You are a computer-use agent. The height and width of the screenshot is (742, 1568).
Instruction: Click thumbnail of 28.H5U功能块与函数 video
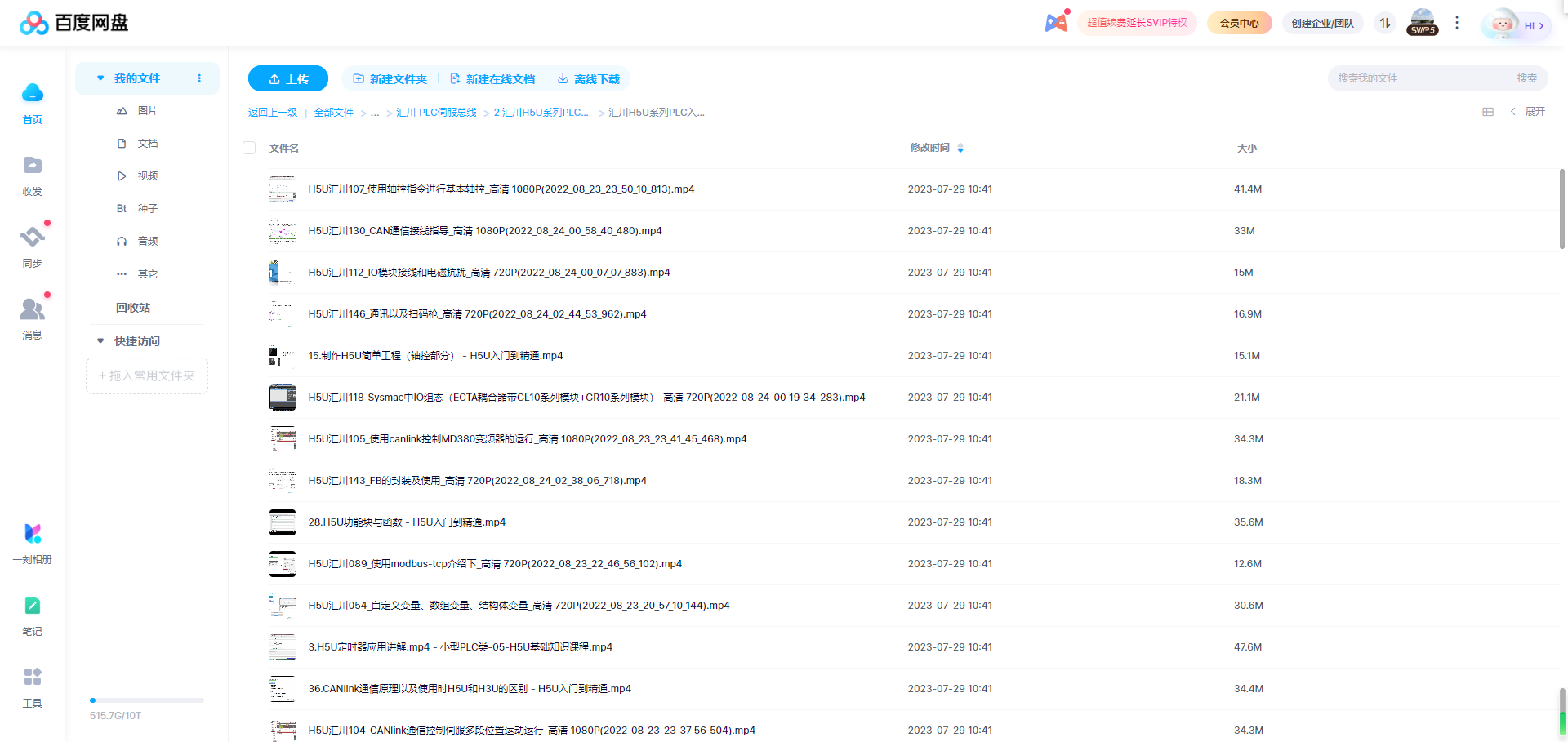tap(283, 522)
